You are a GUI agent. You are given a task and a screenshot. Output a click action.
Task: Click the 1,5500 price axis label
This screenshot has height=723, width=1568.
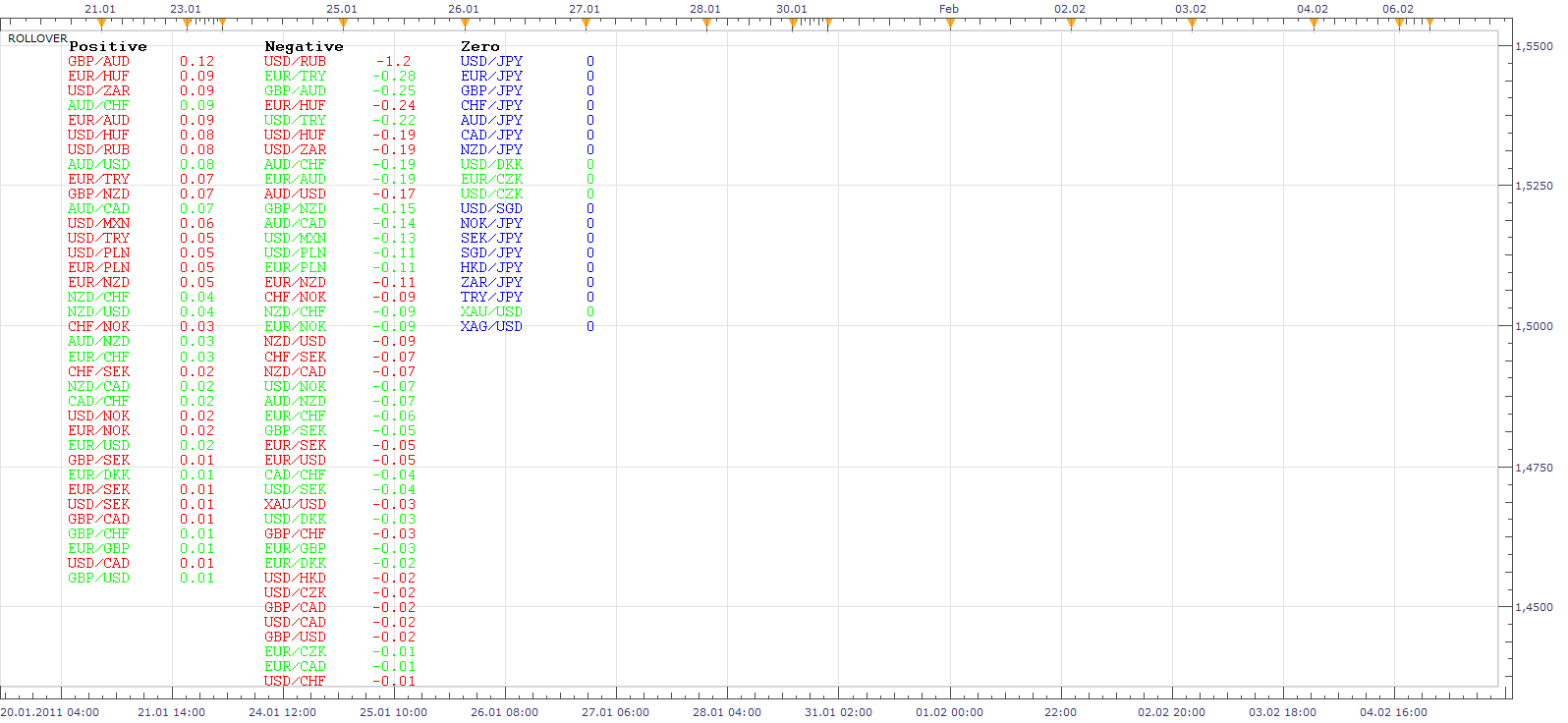1535,46
